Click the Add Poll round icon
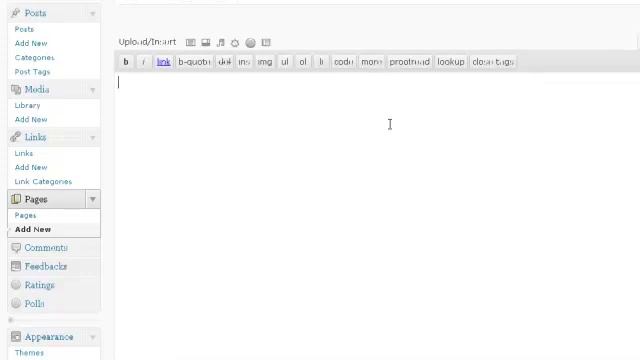640x360 pixels. (x=251, y=42)
